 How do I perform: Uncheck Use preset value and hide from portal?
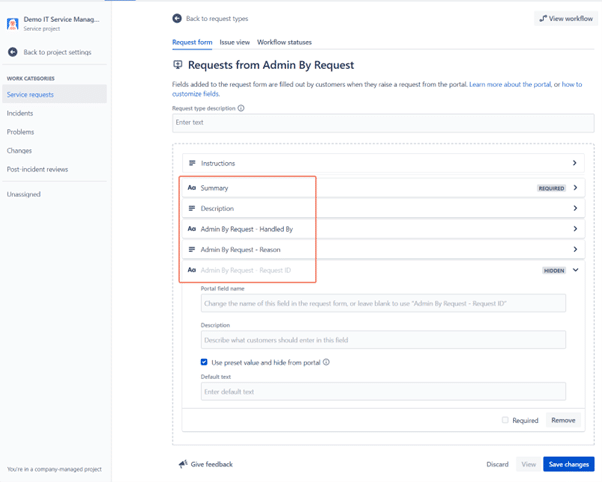click(x=204, y=362)
